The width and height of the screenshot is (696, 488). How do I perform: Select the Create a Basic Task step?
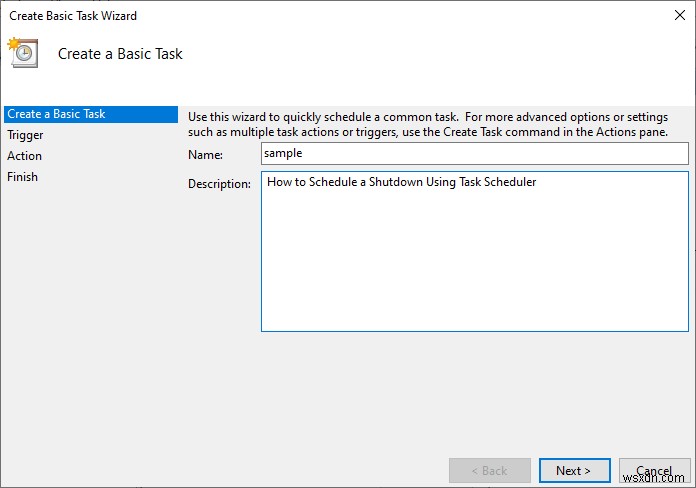[57, 114]
